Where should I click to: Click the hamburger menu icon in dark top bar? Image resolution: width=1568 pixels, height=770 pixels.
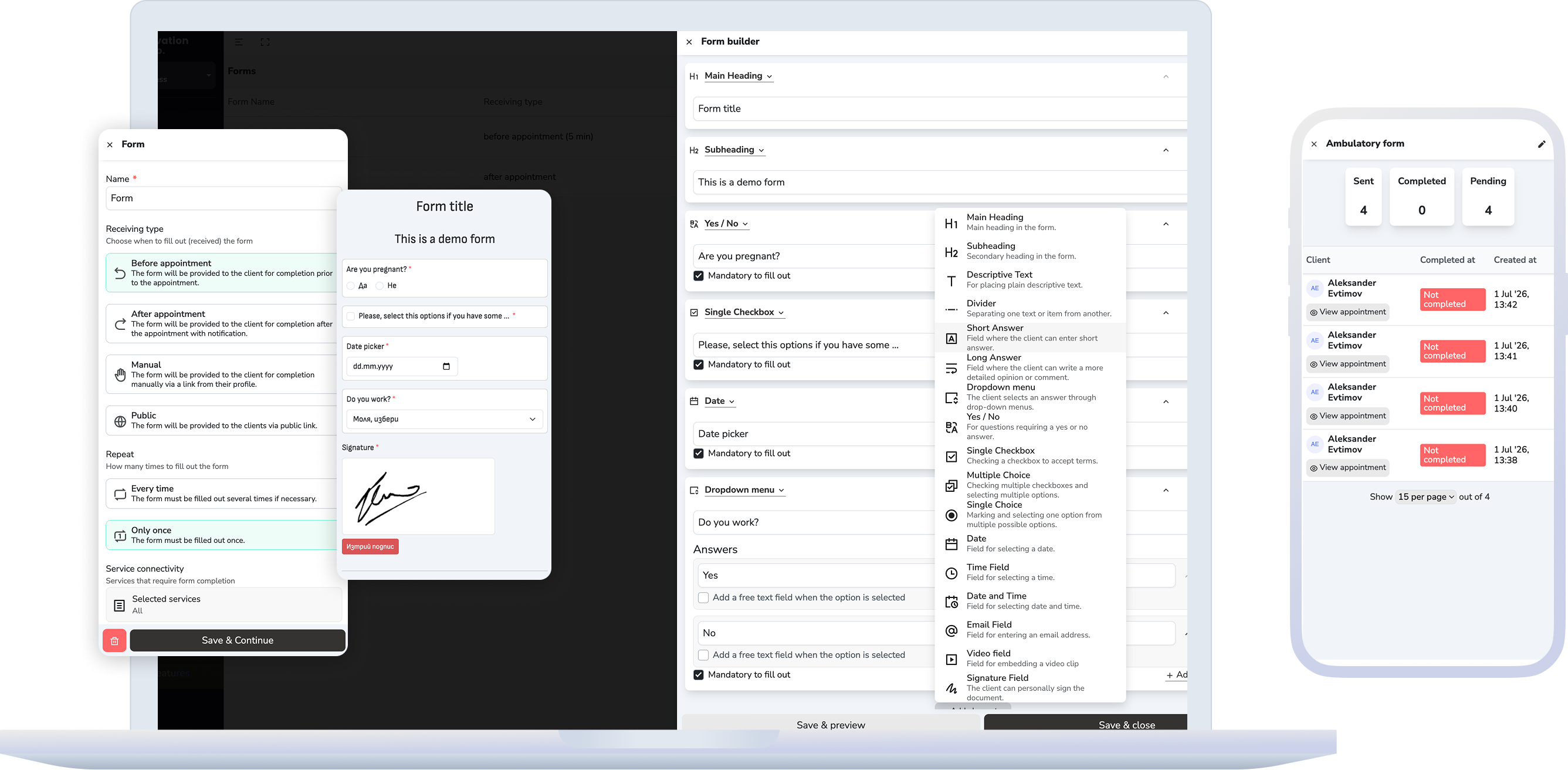tap(239, 42)
